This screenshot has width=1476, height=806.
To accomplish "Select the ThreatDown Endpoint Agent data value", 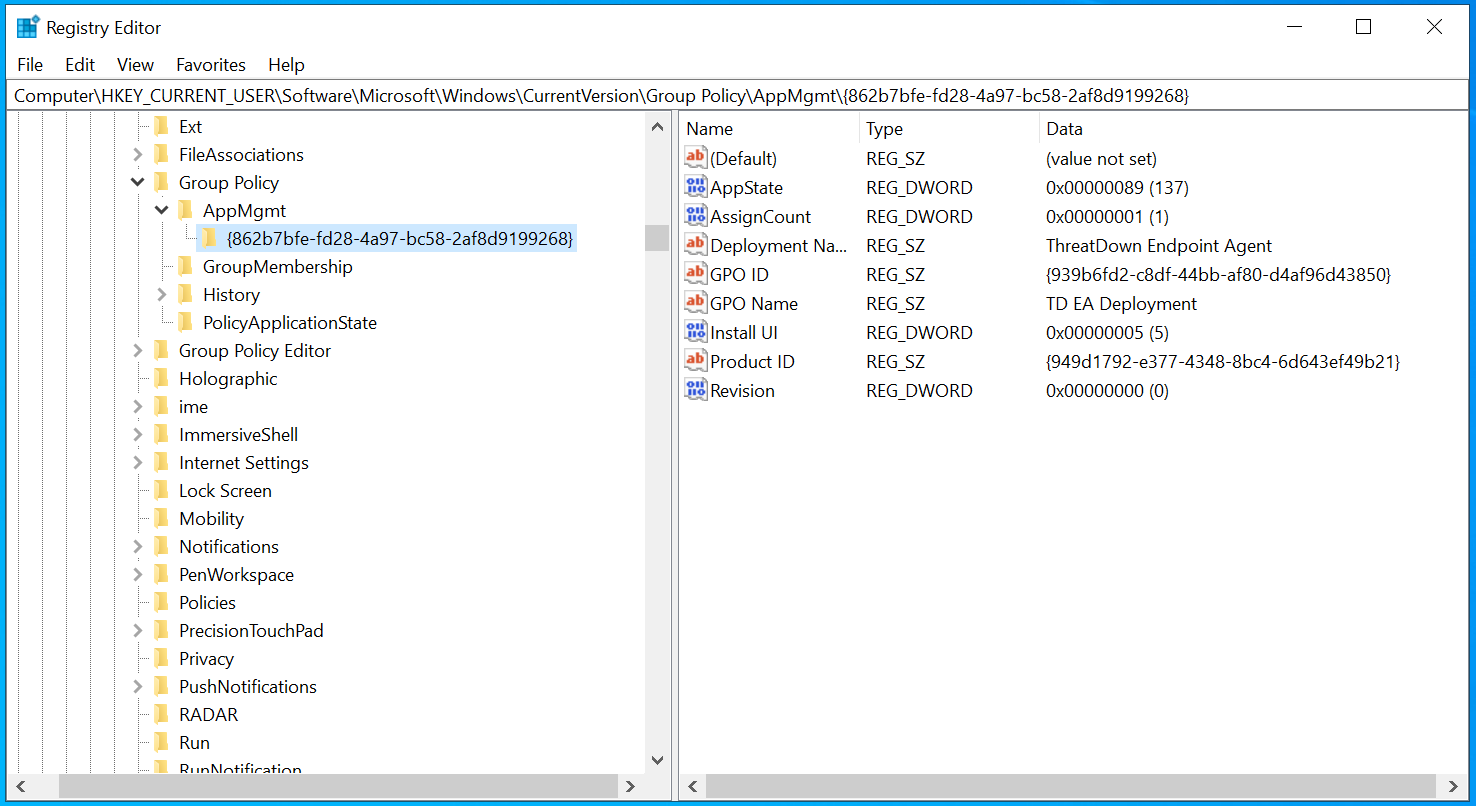I will tap(1159, 245).
